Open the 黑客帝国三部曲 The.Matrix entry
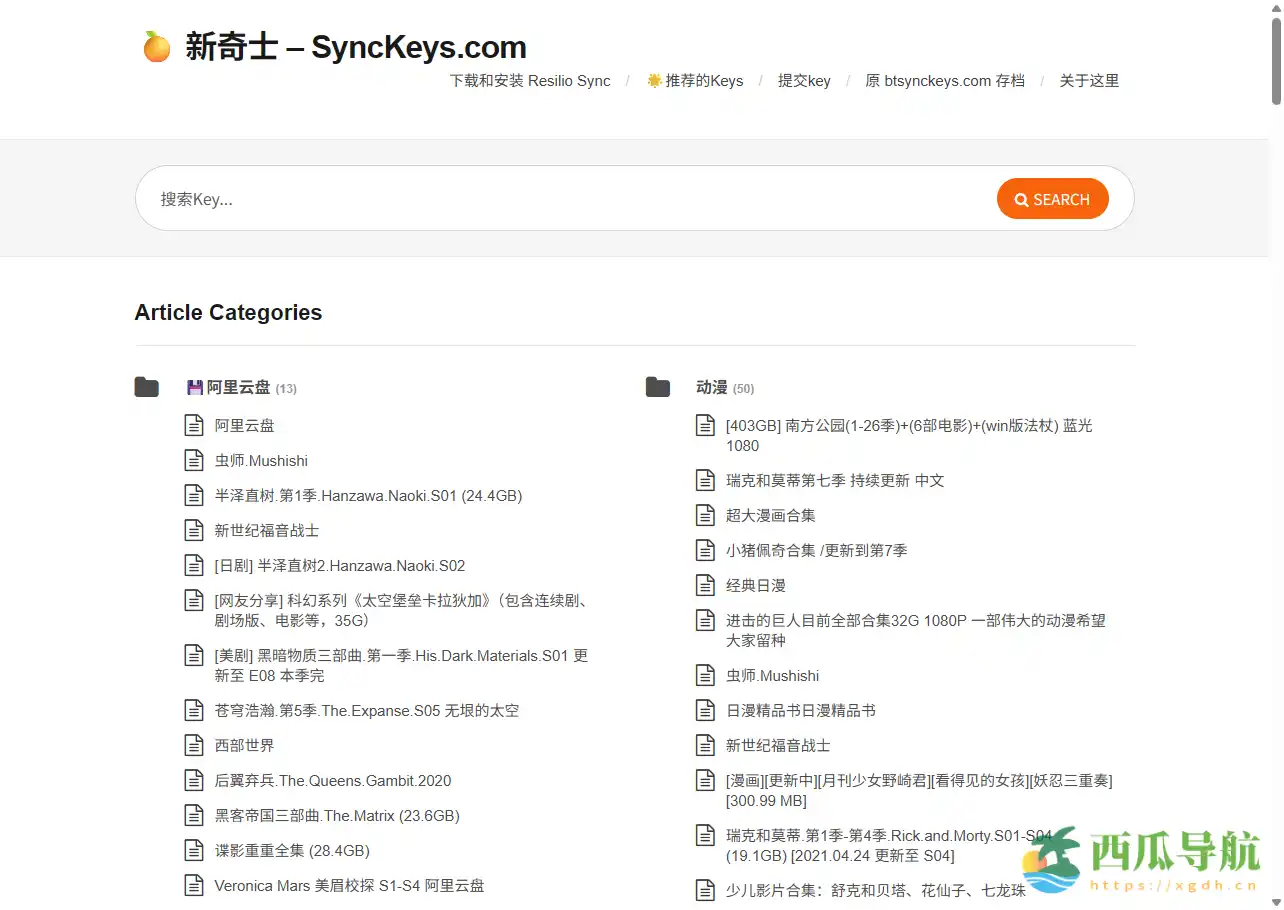 pyautogui.click(x=335, y=815)
